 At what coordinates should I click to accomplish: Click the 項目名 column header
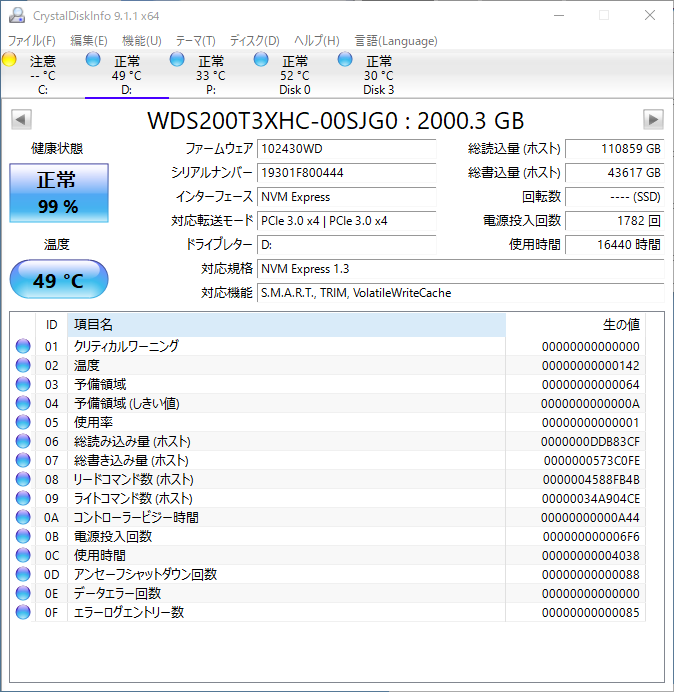tap(286, 325)
